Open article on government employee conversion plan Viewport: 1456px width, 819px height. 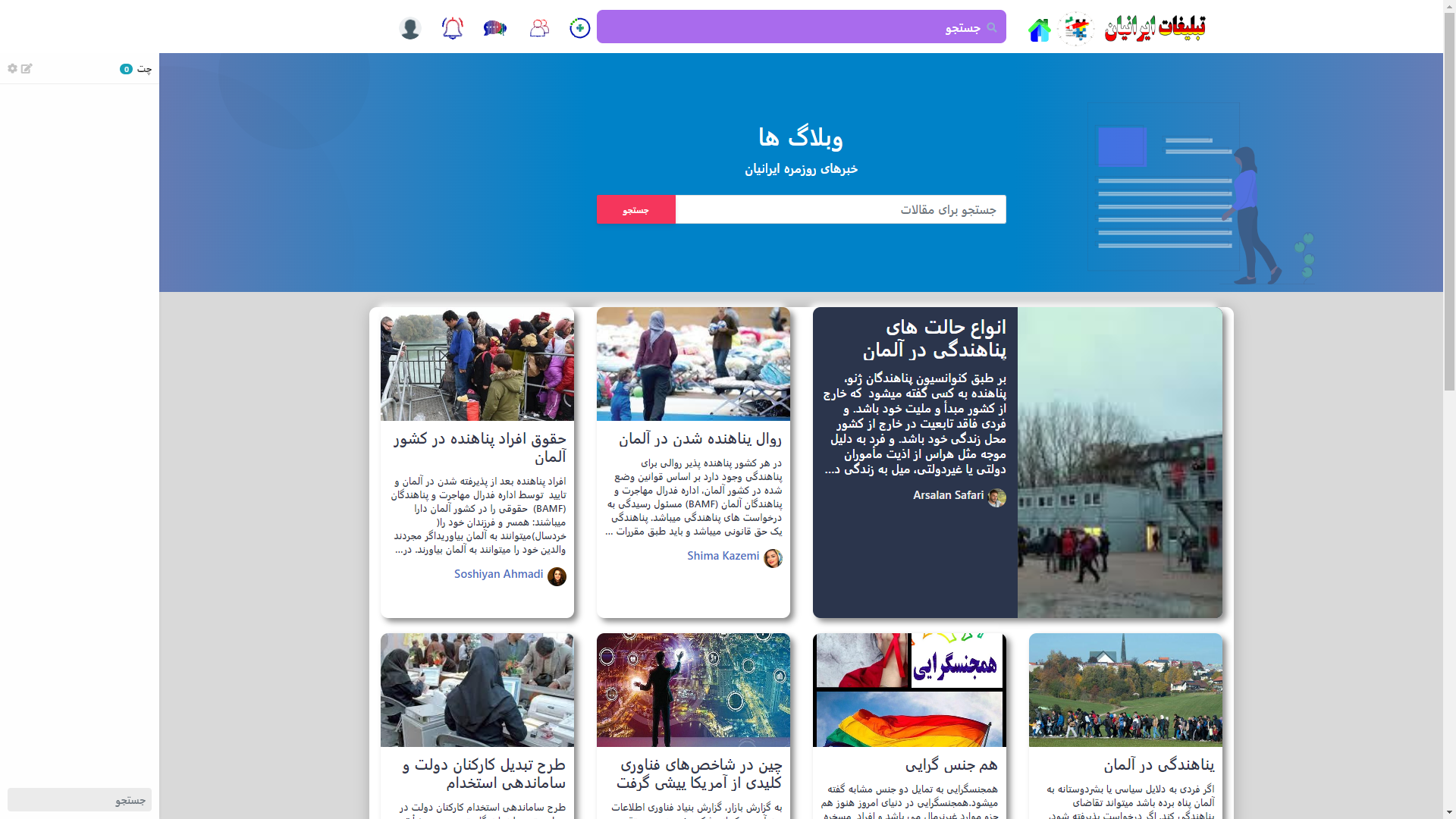484,773
